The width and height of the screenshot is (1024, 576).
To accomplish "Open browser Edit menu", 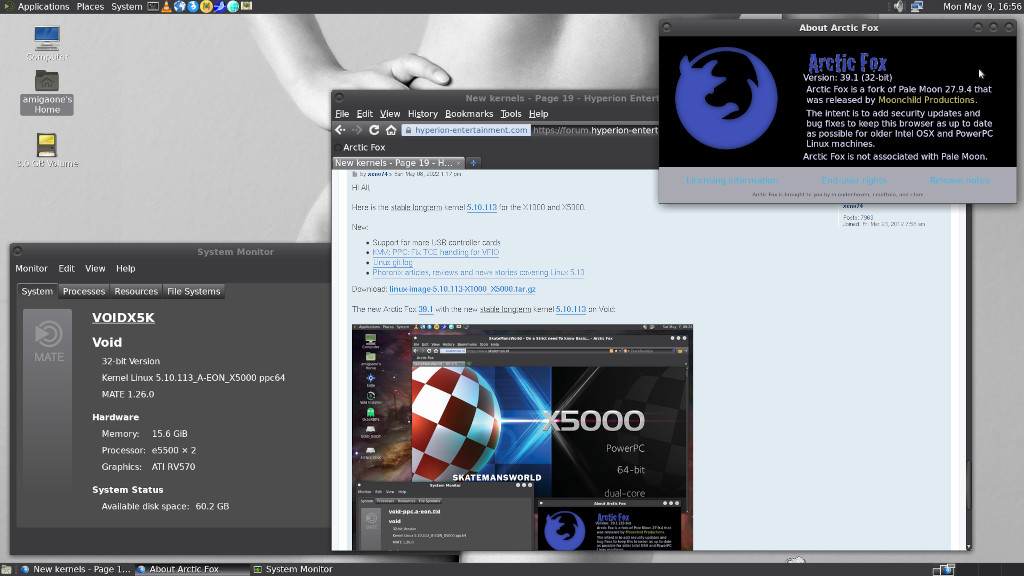I will tap(364, 114).
